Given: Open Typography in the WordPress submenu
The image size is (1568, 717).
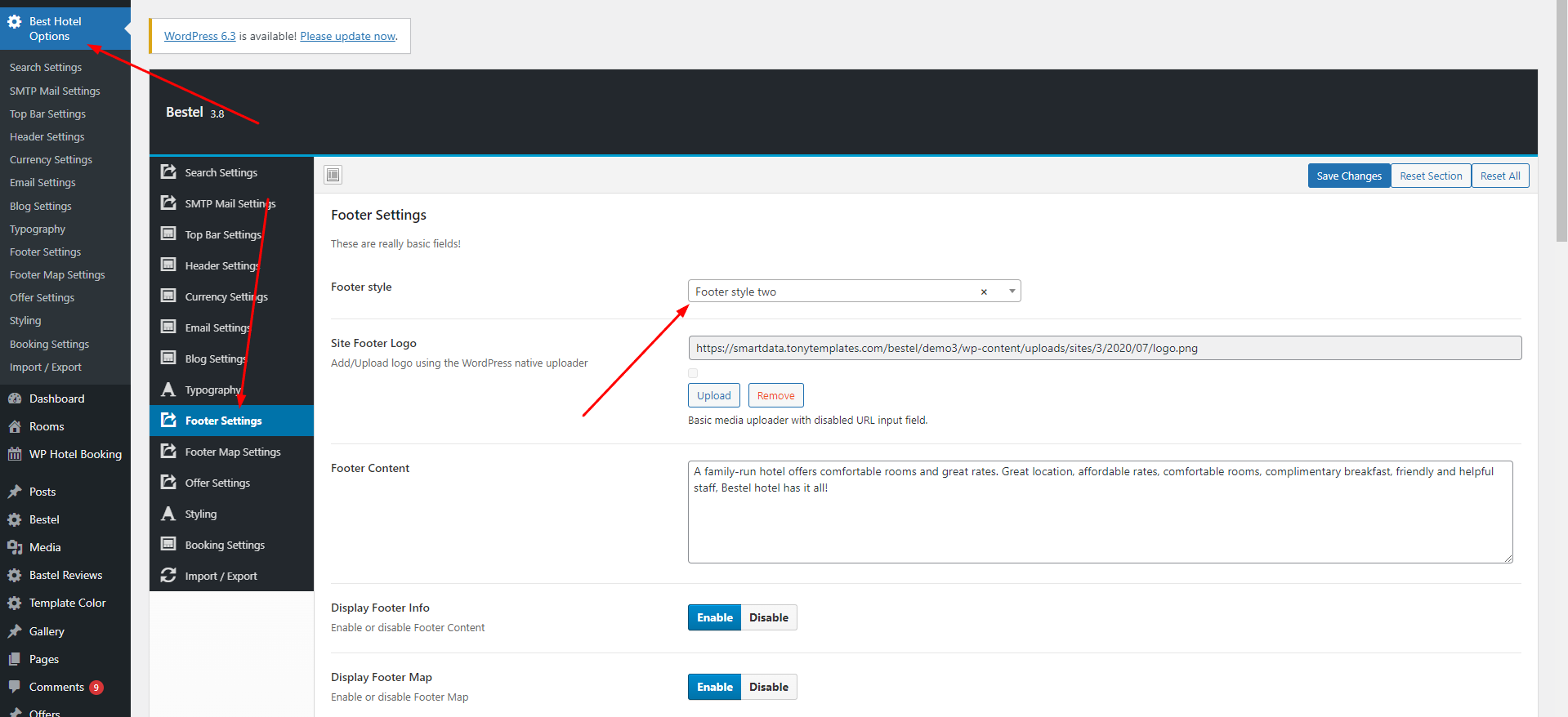Looking at the screenshot, I should tap(38, 229).
